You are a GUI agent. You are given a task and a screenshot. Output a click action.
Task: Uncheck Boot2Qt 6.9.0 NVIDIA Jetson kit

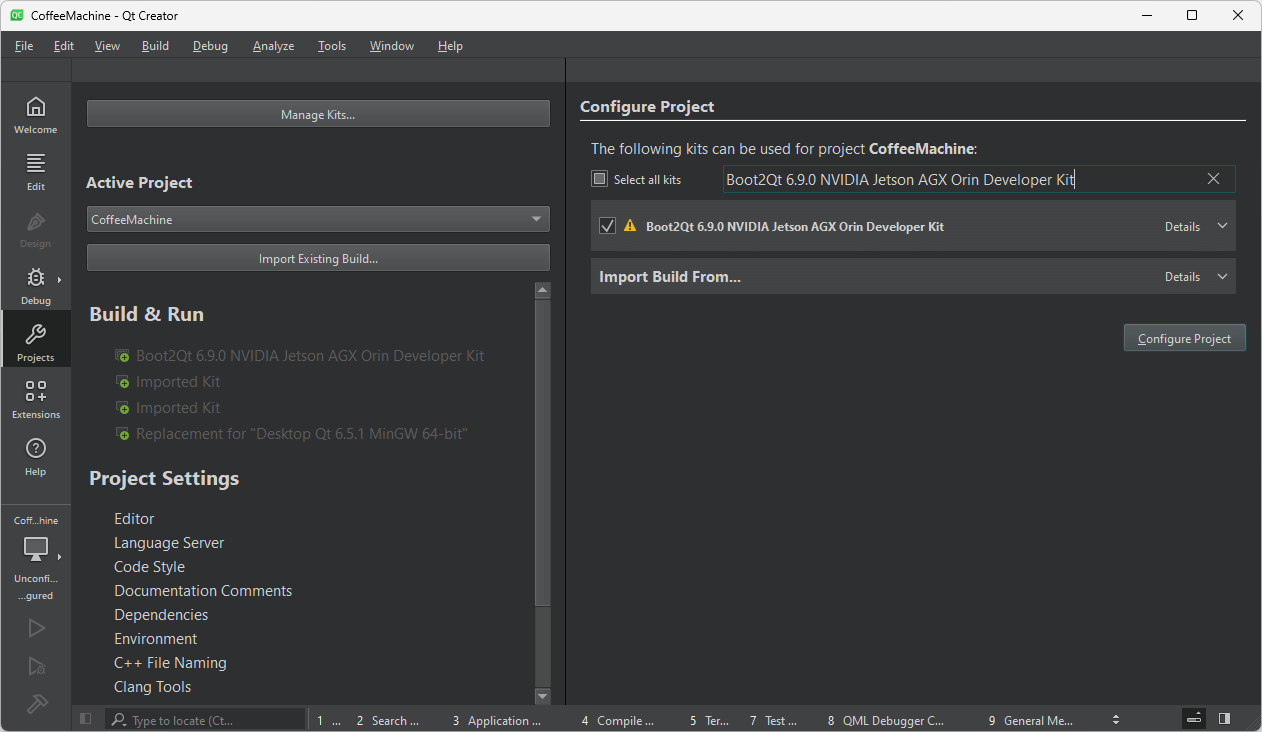[607, 226]
